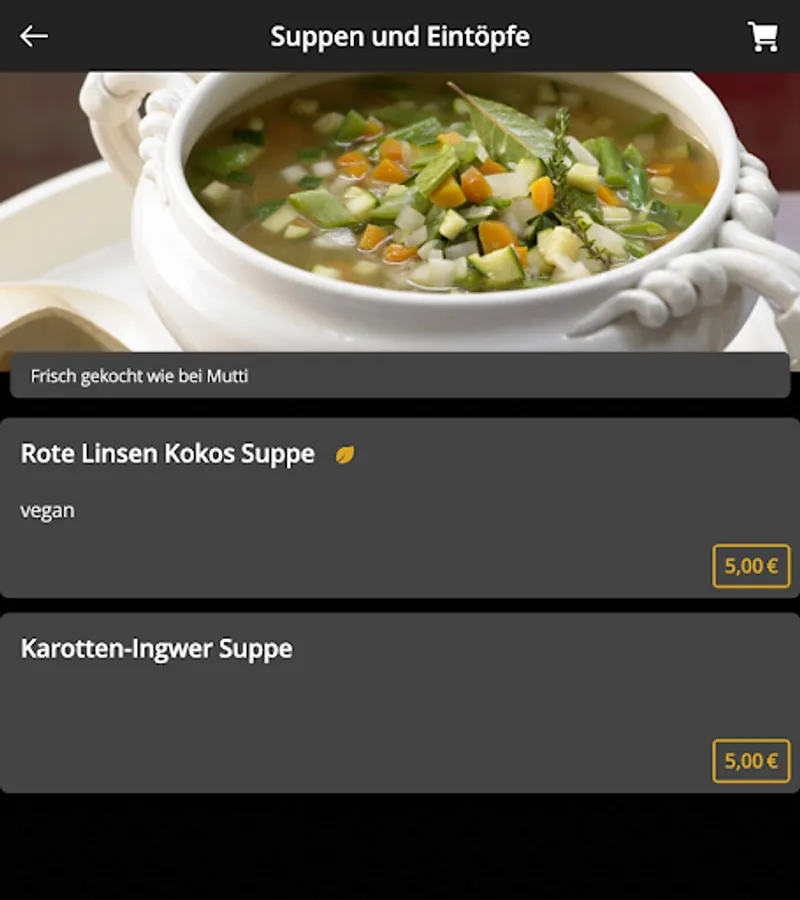Tap the vegan leaf icon
800x900 pixels.
pyautogui.click(x=345, y=455)
